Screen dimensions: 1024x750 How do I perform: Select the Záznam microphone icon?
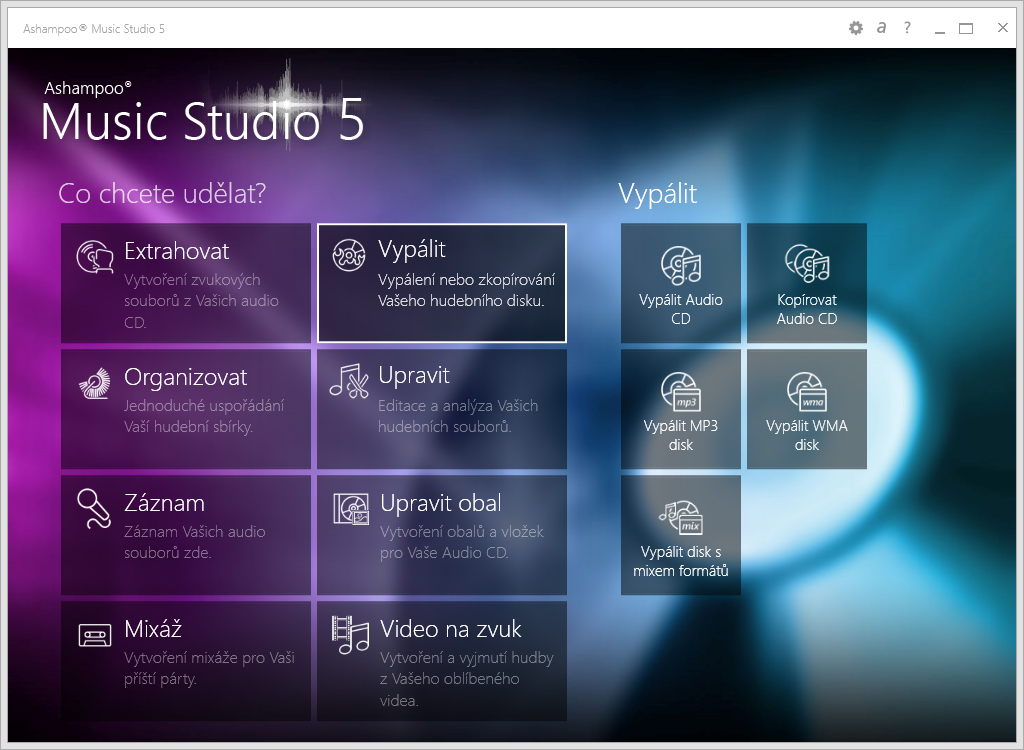(x=93, y=508)
